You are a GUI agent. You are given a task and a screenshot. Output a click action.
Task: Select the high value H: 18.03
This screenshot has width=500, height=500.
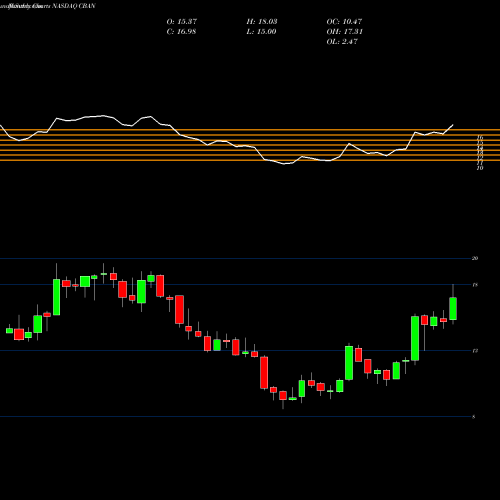(x=262, y=21)
